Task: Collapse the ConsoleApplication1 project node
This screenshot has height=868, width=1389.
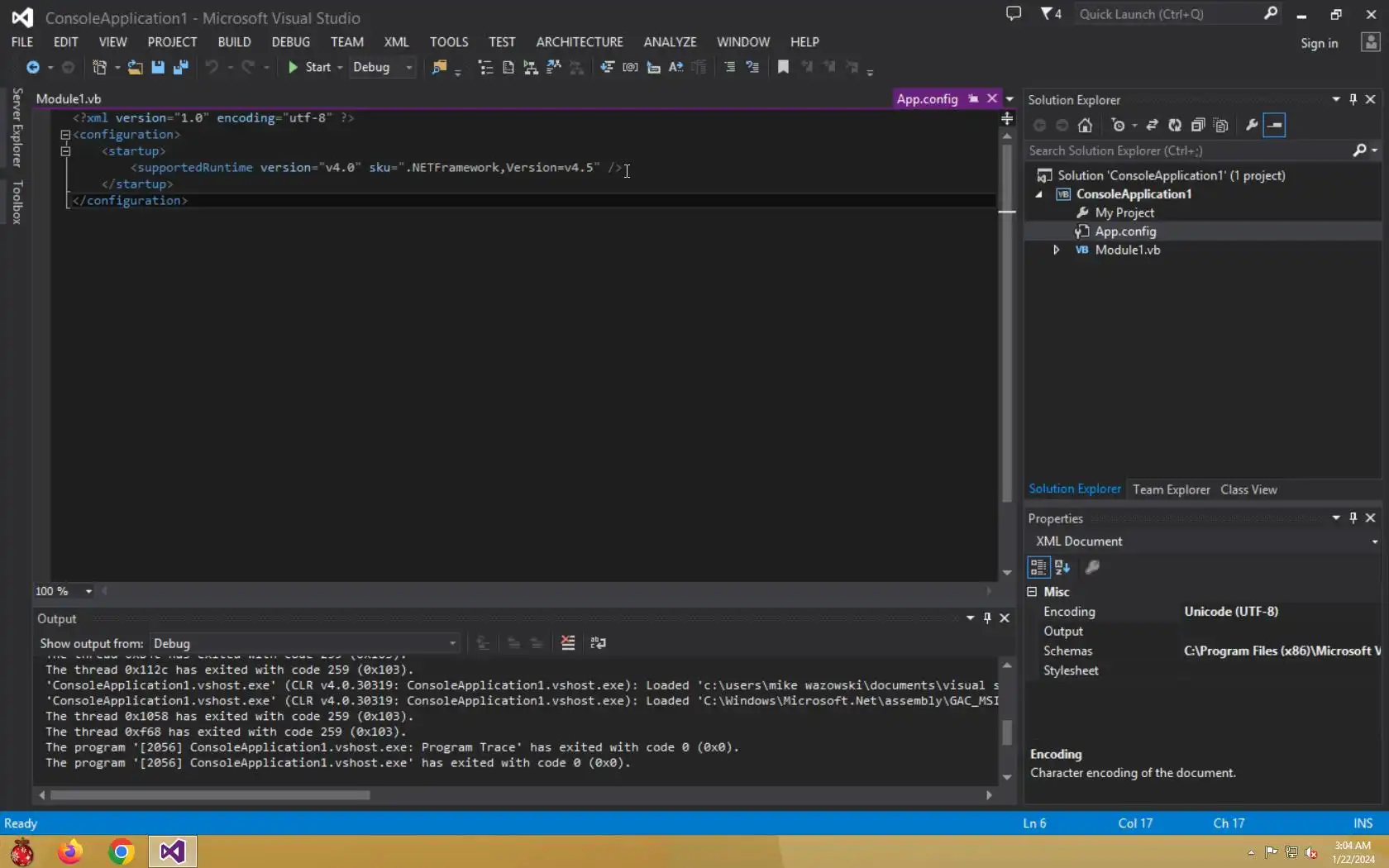Action: [x=1039, y=194]
